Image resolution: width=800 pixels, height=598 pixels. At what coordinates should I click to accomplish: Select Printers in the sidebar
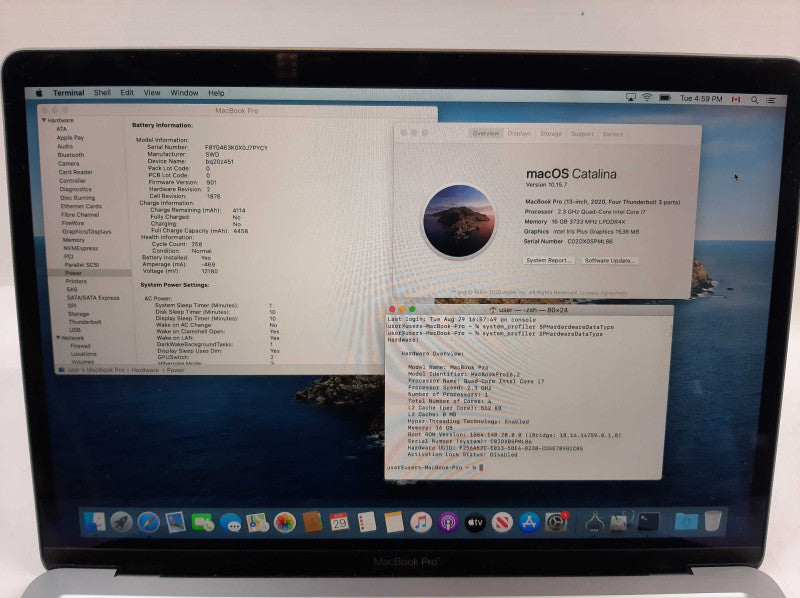[x=76, y=281]
